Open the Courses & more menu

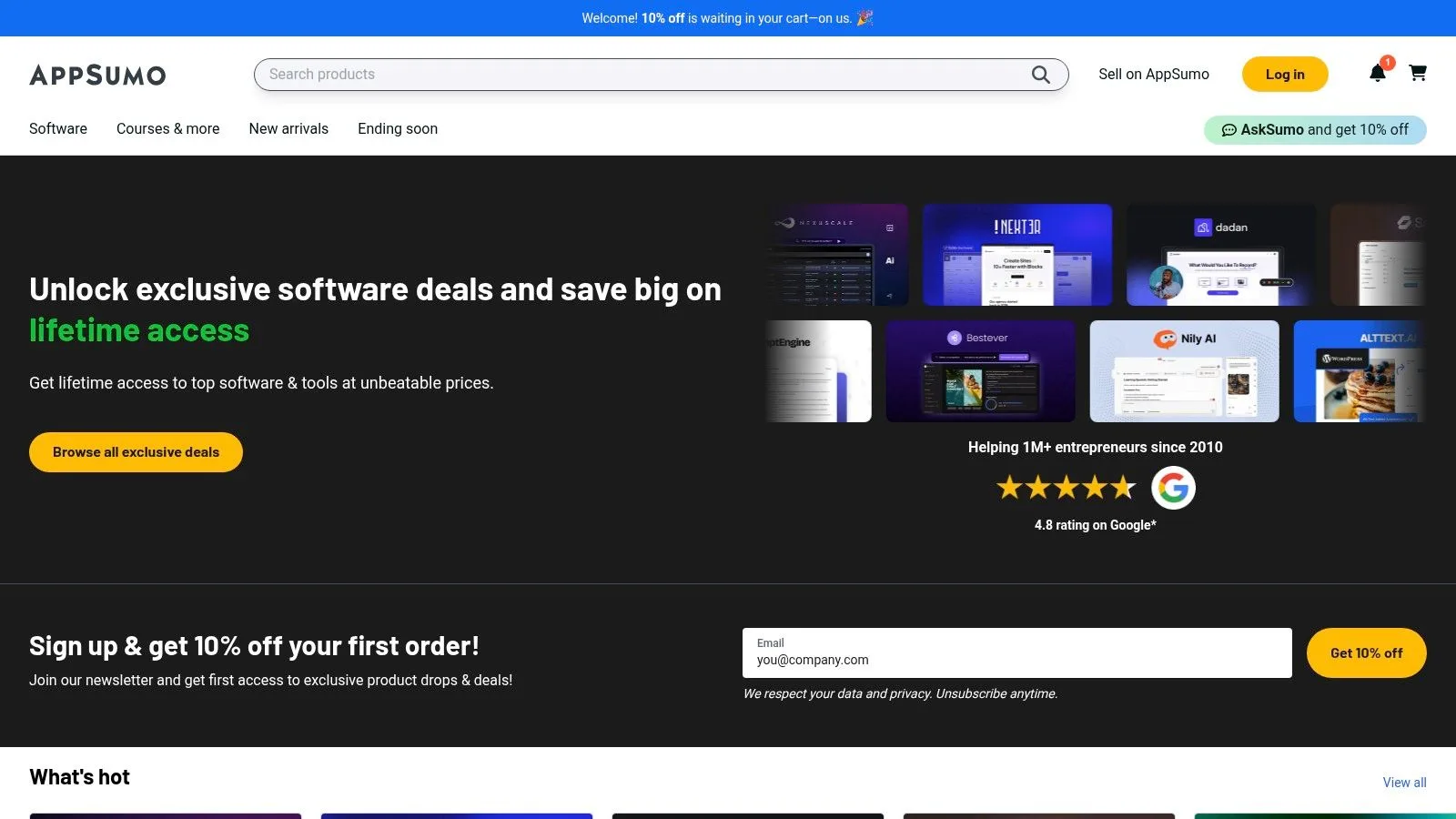click(168, 129)
